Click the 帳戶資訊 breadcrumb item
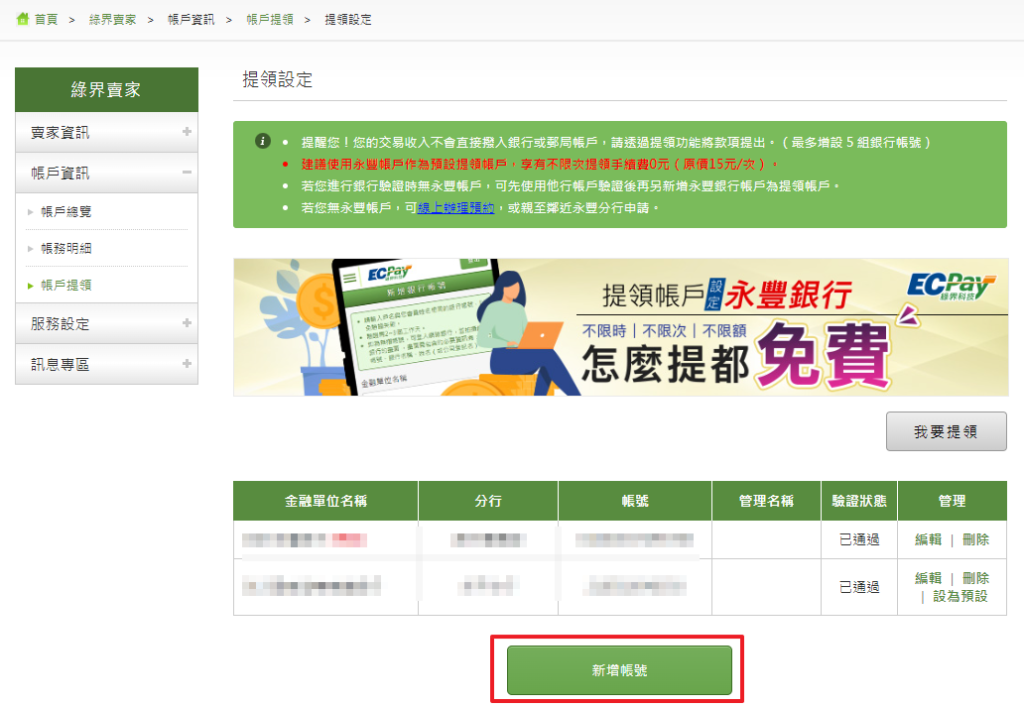Screen dimensions: 1024x708 pos(191,20)
